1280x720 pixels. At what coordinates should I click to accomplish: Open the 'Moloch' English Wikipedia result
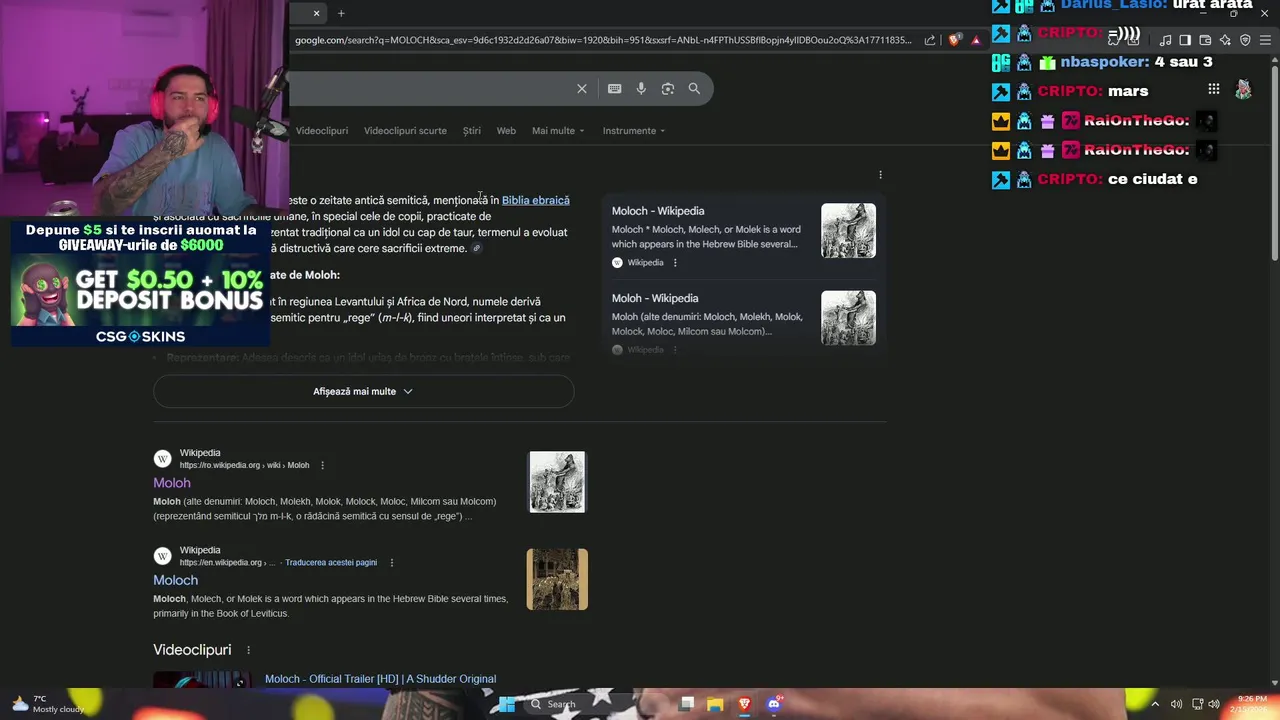click(176, 580)
